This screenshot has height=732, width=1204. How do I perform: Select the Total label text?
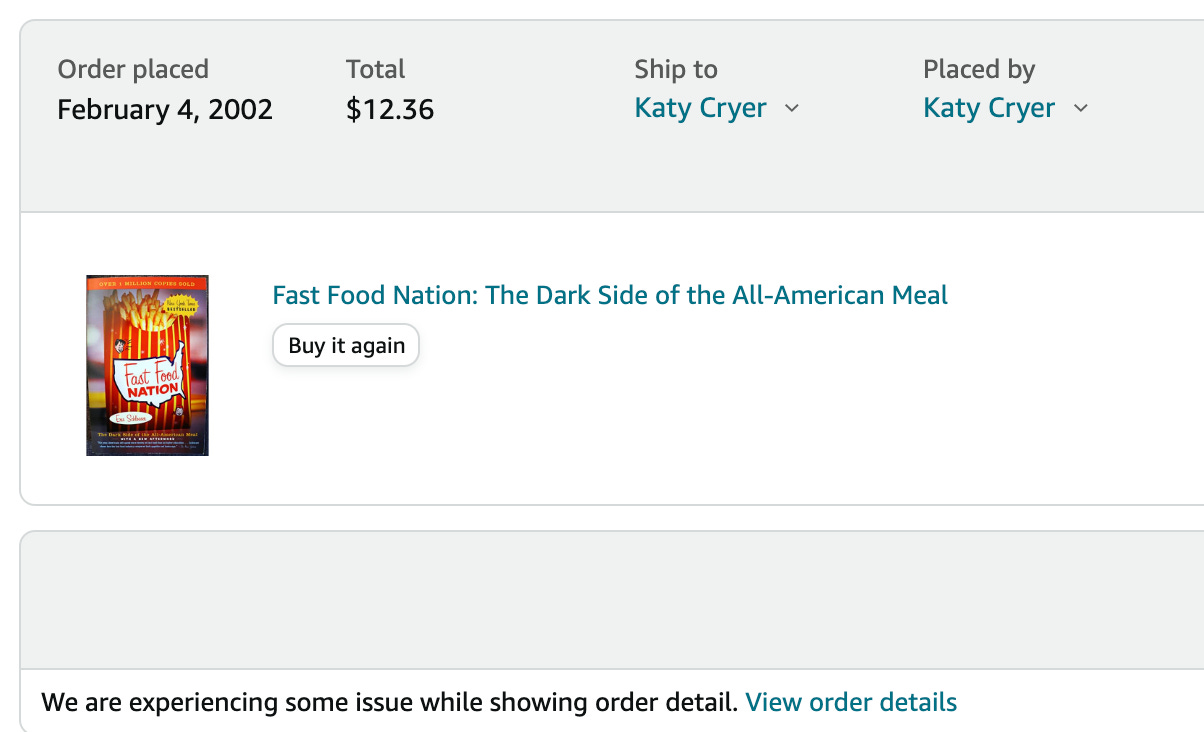[x=375, y=69]
